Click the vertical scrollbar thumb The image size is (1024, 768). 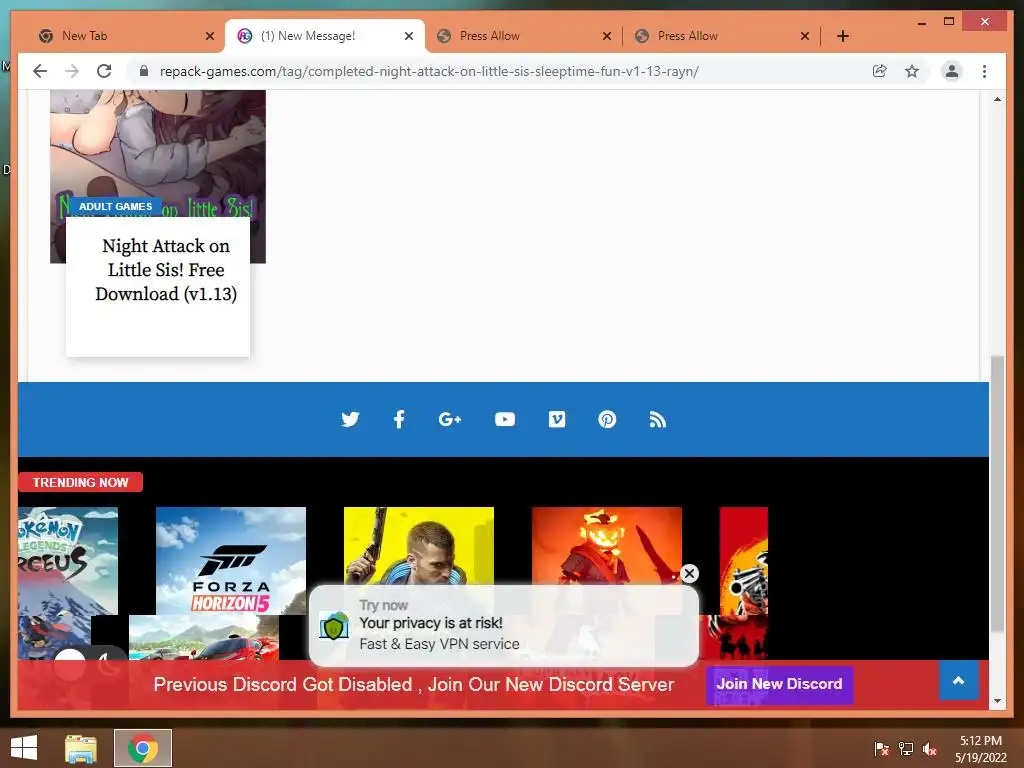[x=997, y=494]
